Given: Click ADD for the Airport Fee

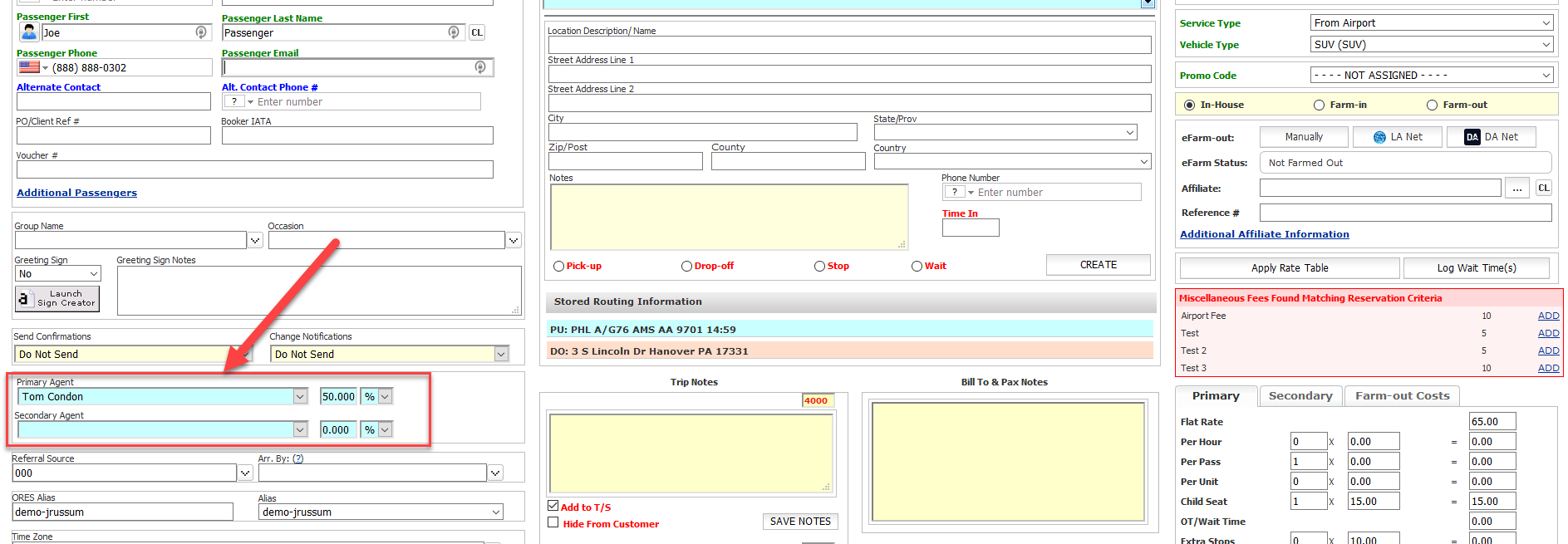Looking at the screenshot, I should tap(1548, 316).
